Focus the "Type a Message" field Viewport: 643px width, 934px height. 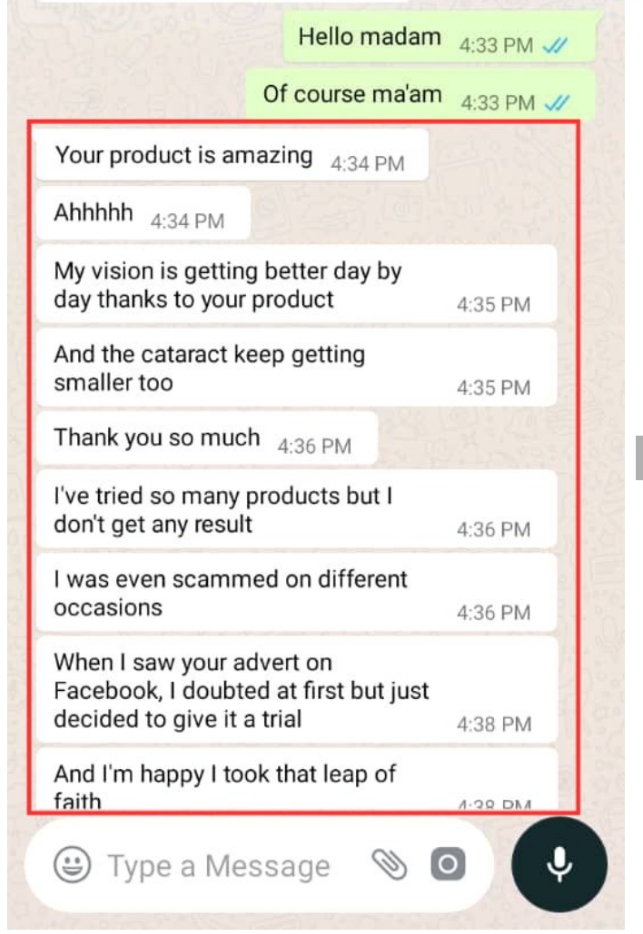[x=220, y=866]
